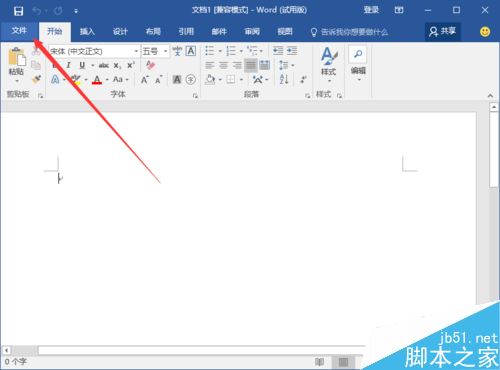Open the 宋体 font name dropdown
The width and height of the screenshot is (500, 370).
(136, 51)
